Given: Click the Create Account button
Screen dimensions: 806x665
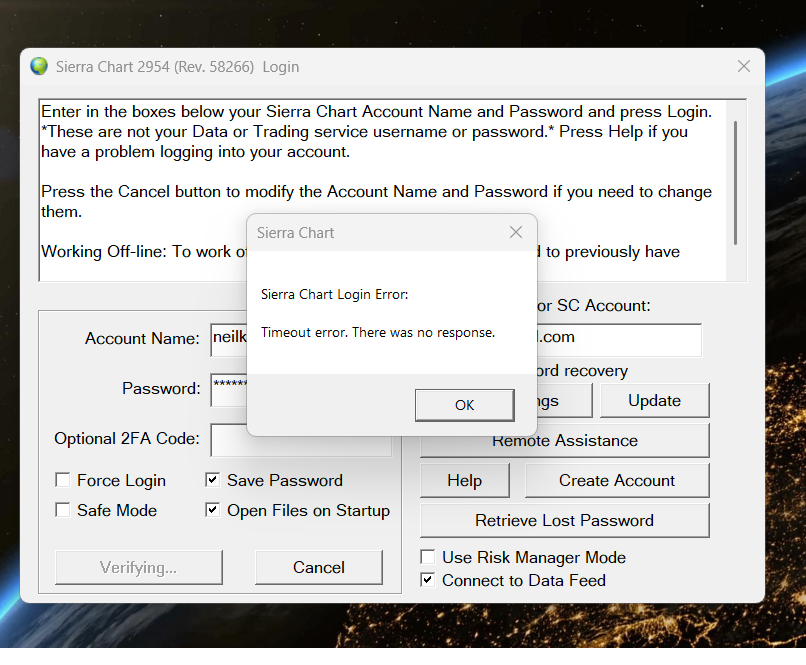Looking at the screenshot, I should [x=617, y=481].
